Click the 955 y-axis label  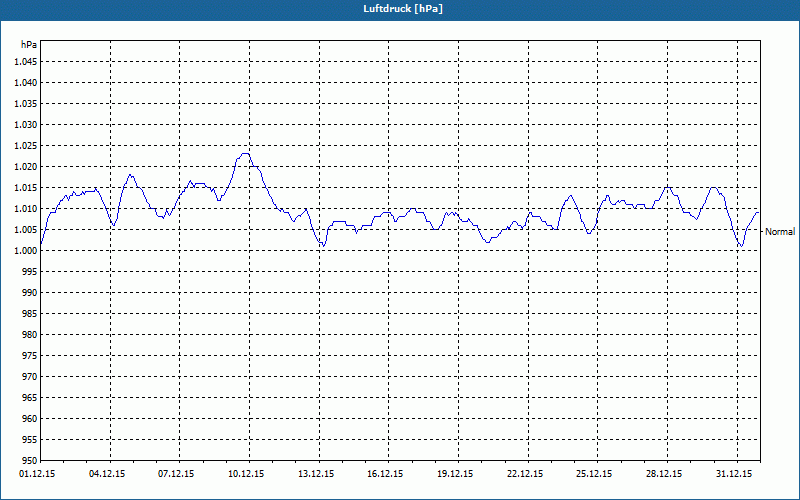coord(31,440)
